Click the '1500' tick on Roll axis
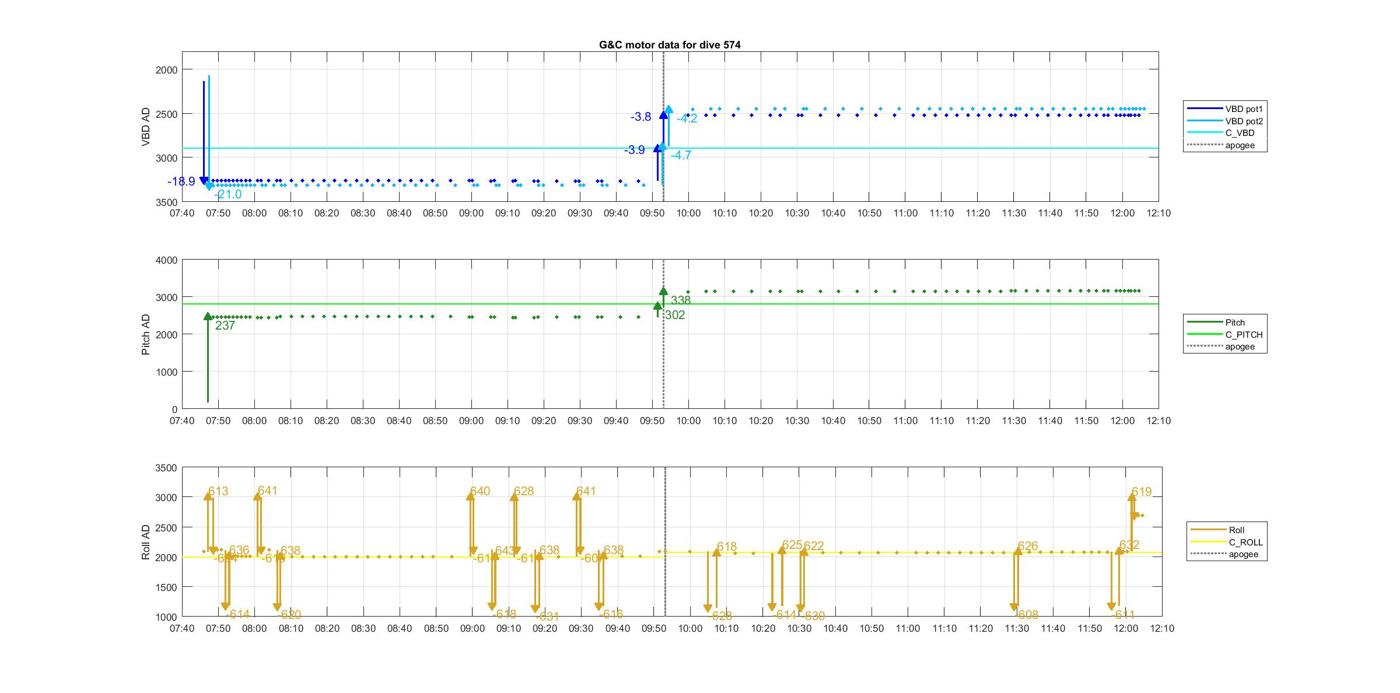Viewport: 1400px width, 693px height. (166, 587)
